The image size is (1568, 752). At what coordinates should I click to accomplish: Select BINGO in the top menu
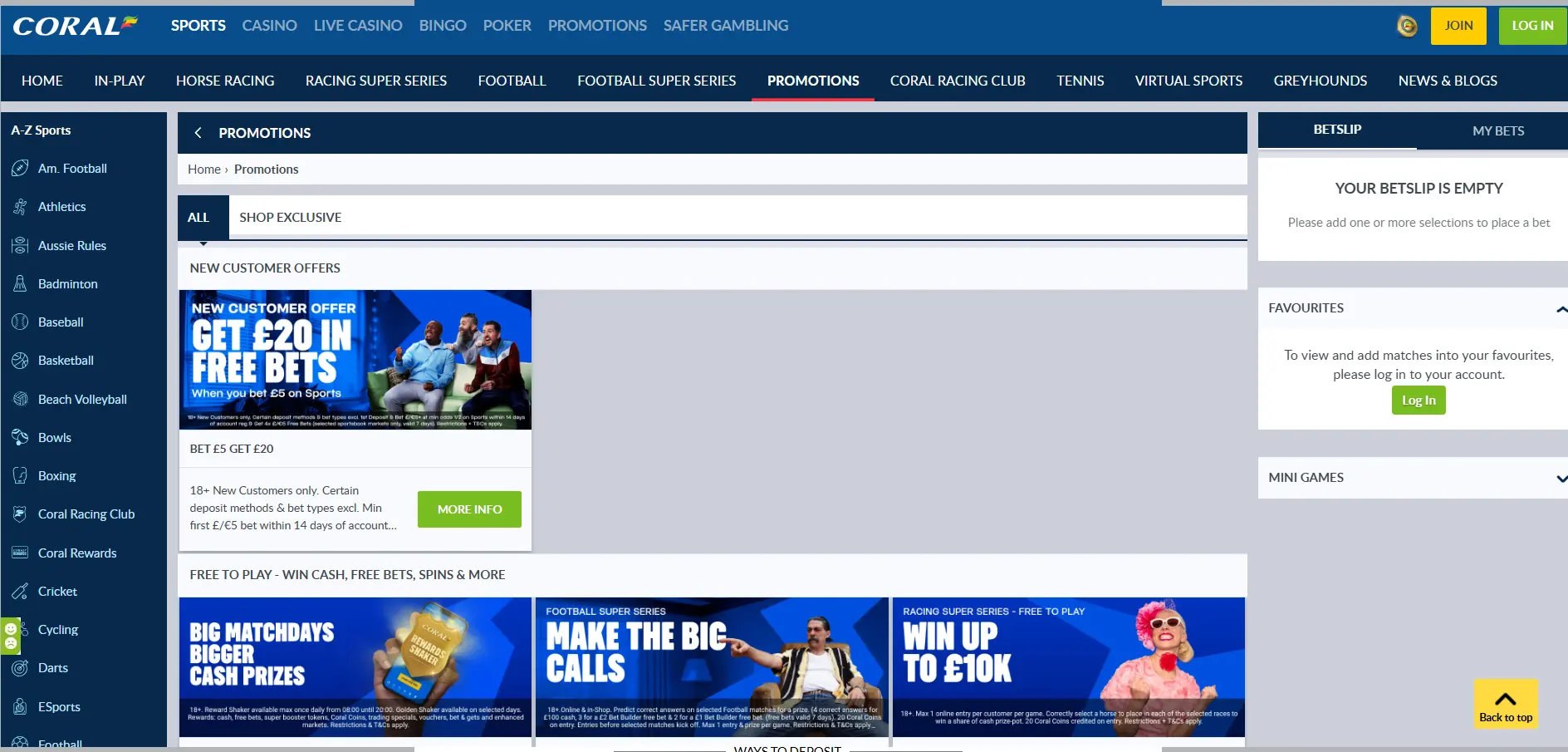[x=443, y=26]
